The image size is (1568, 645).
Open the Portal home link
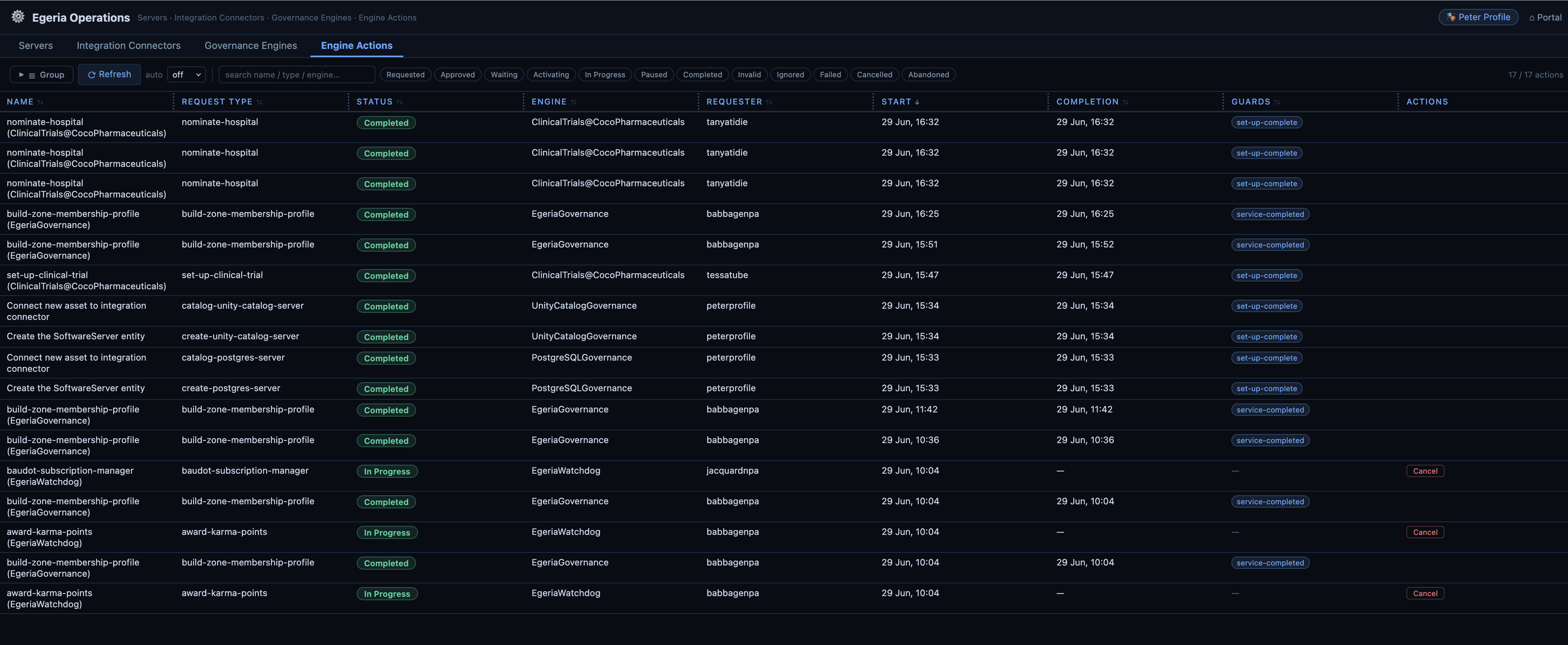[x=1545, y=18]
